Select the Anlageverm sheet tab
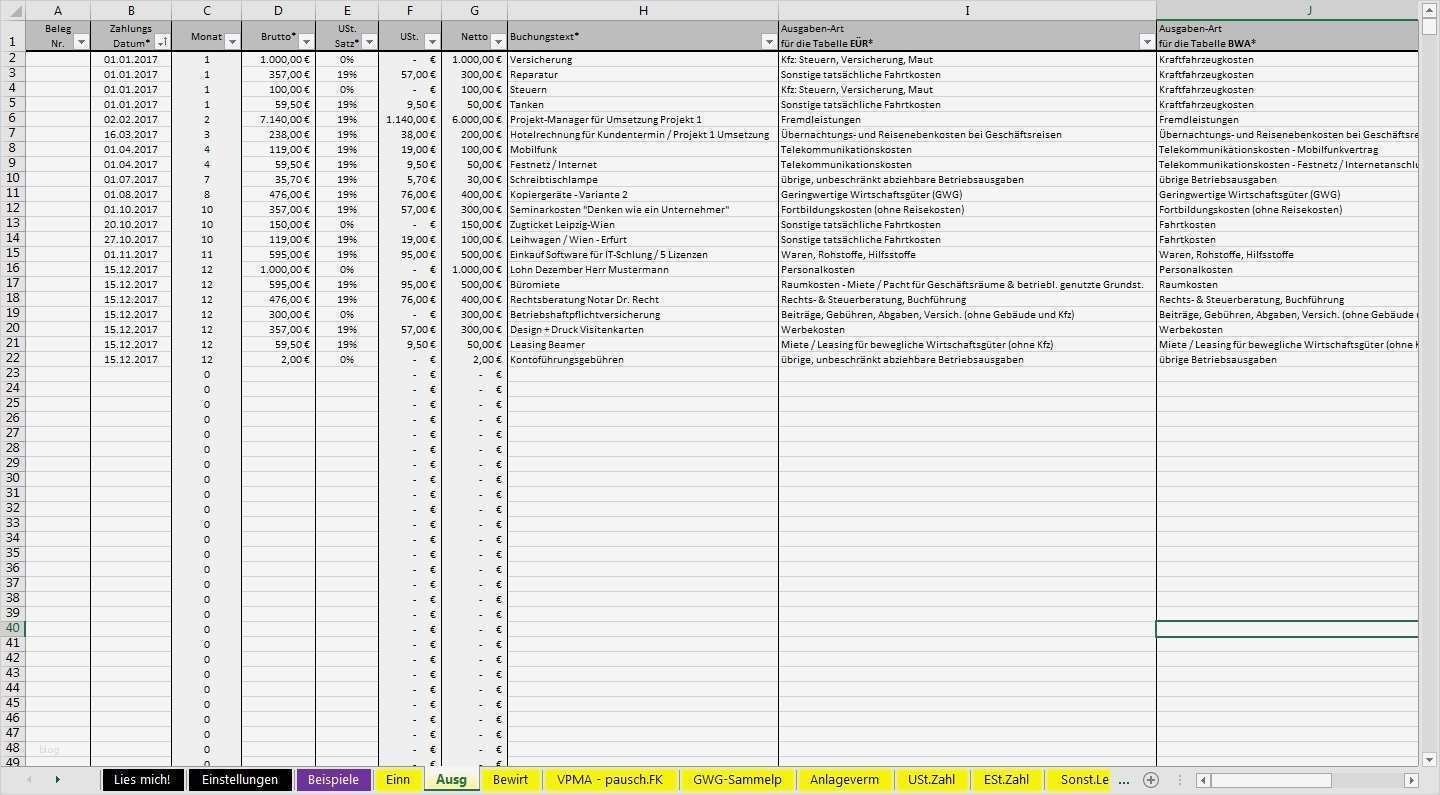 click(844, 779)
